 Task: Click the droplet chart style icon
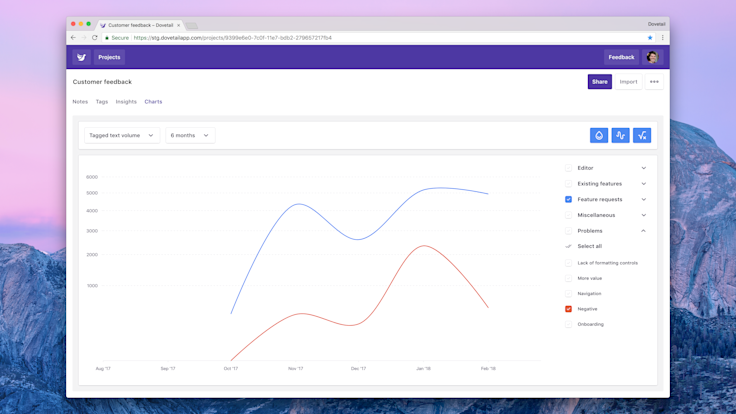tap(599, 136)
